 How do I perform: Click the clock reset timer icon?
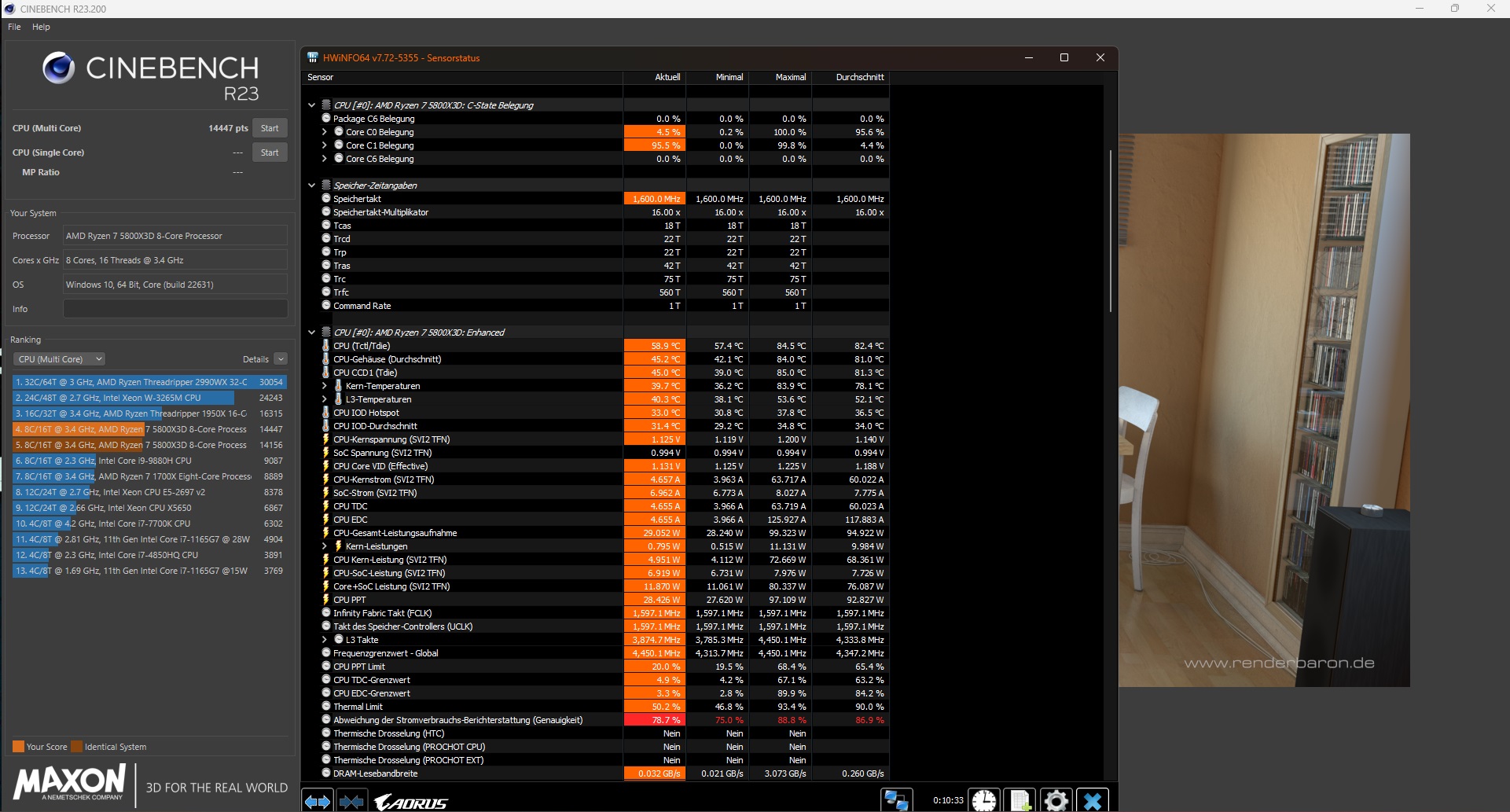983,800
